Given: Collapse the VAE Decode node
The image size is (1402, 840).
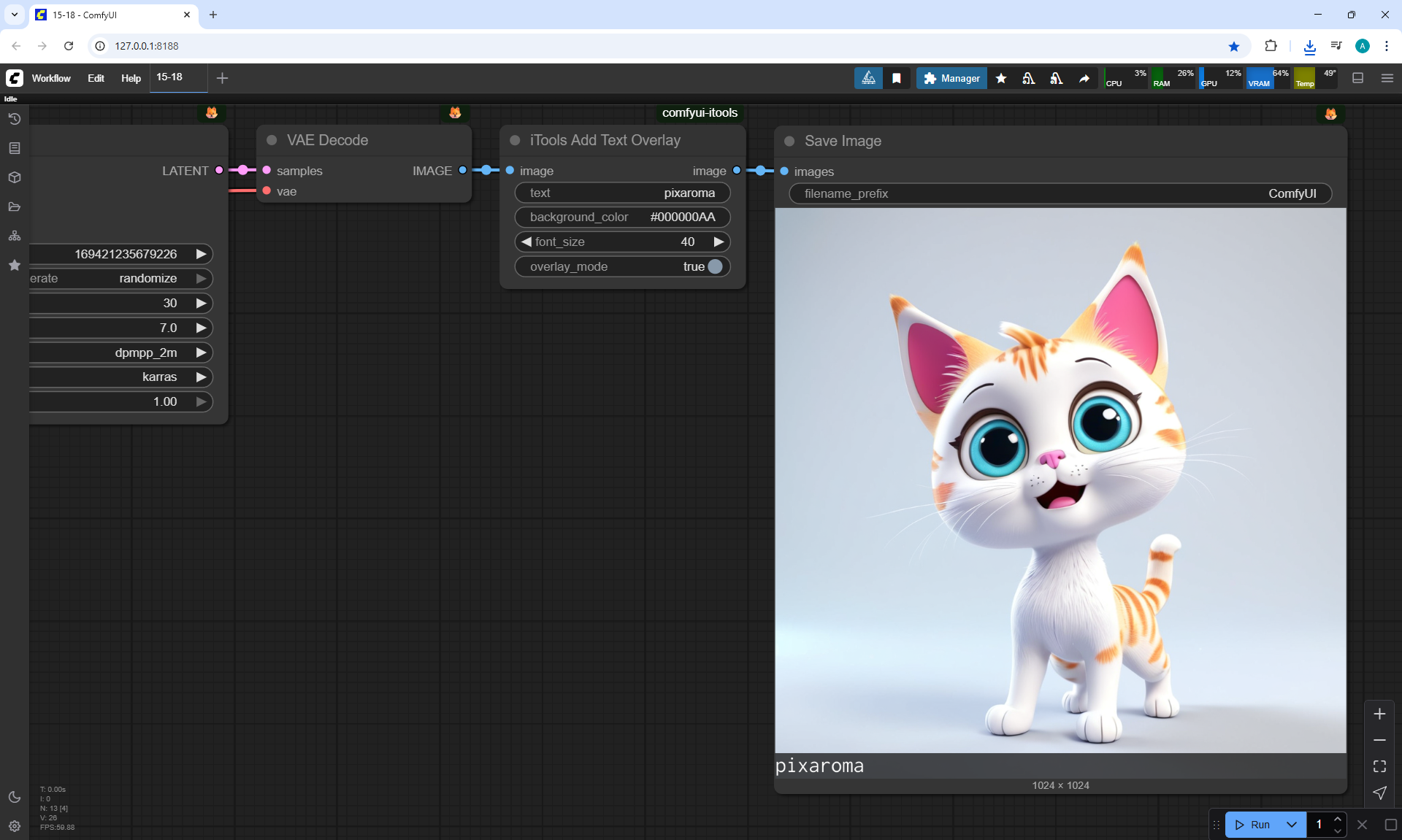Looking at the screenshot, I should [272, 140].
